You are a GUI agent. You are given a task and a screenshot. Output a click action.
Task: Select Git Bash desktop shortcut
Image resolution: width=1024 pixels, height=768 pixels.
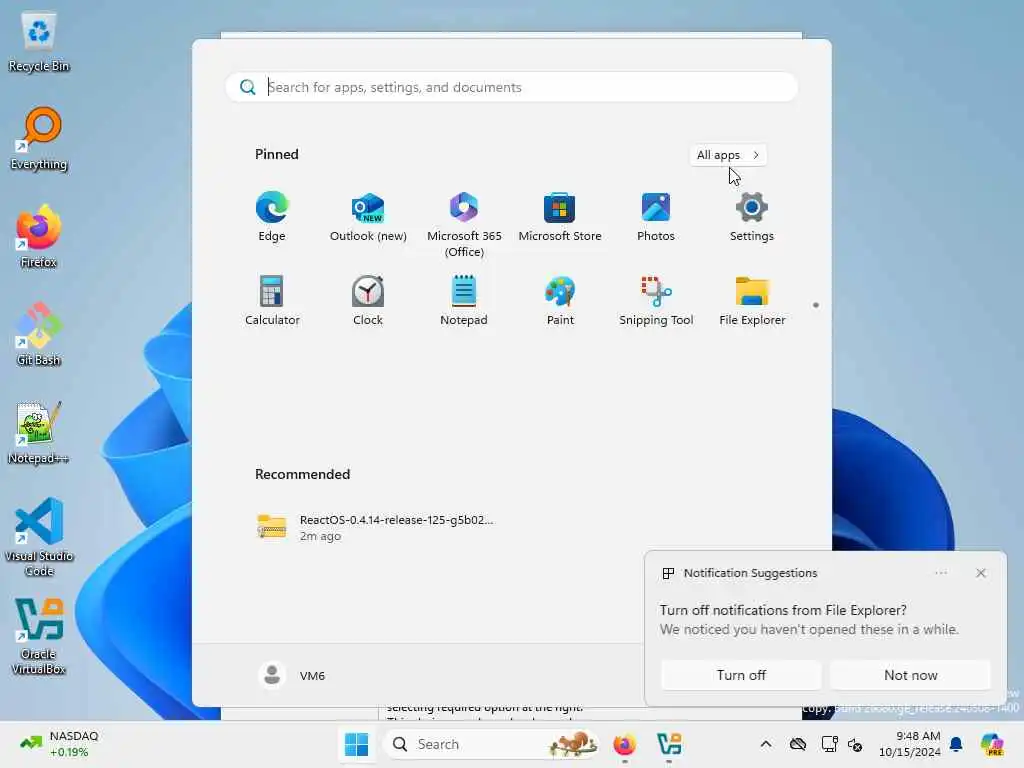[x=39, y=336]
